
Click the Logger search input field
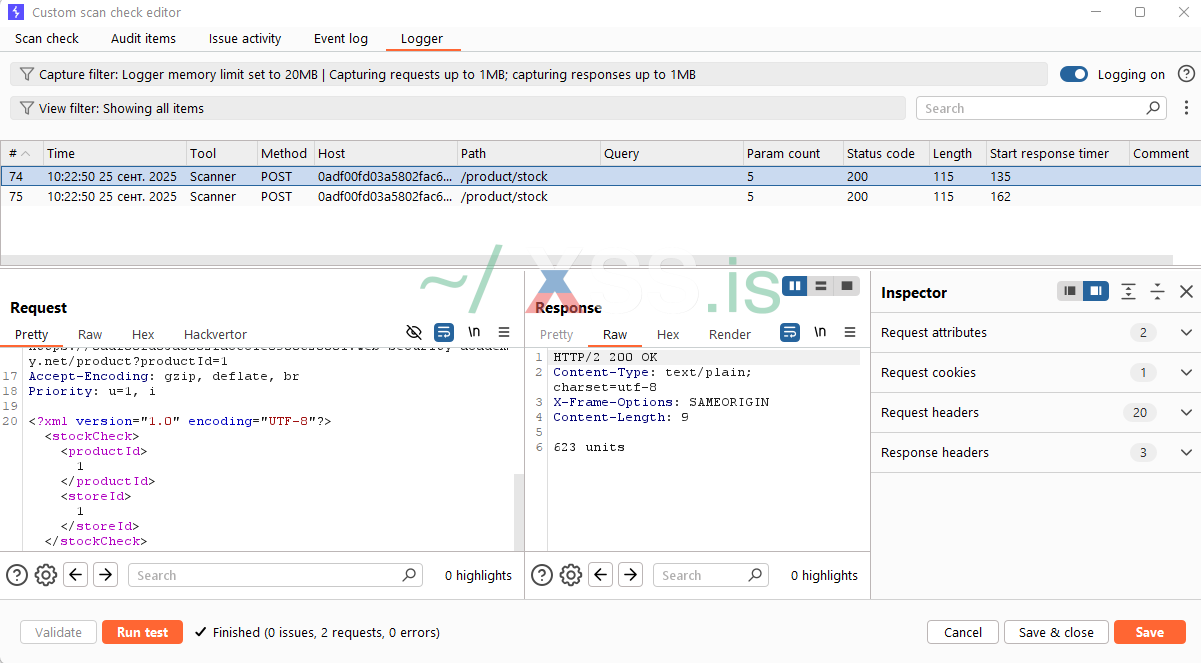coord(1030,108)
